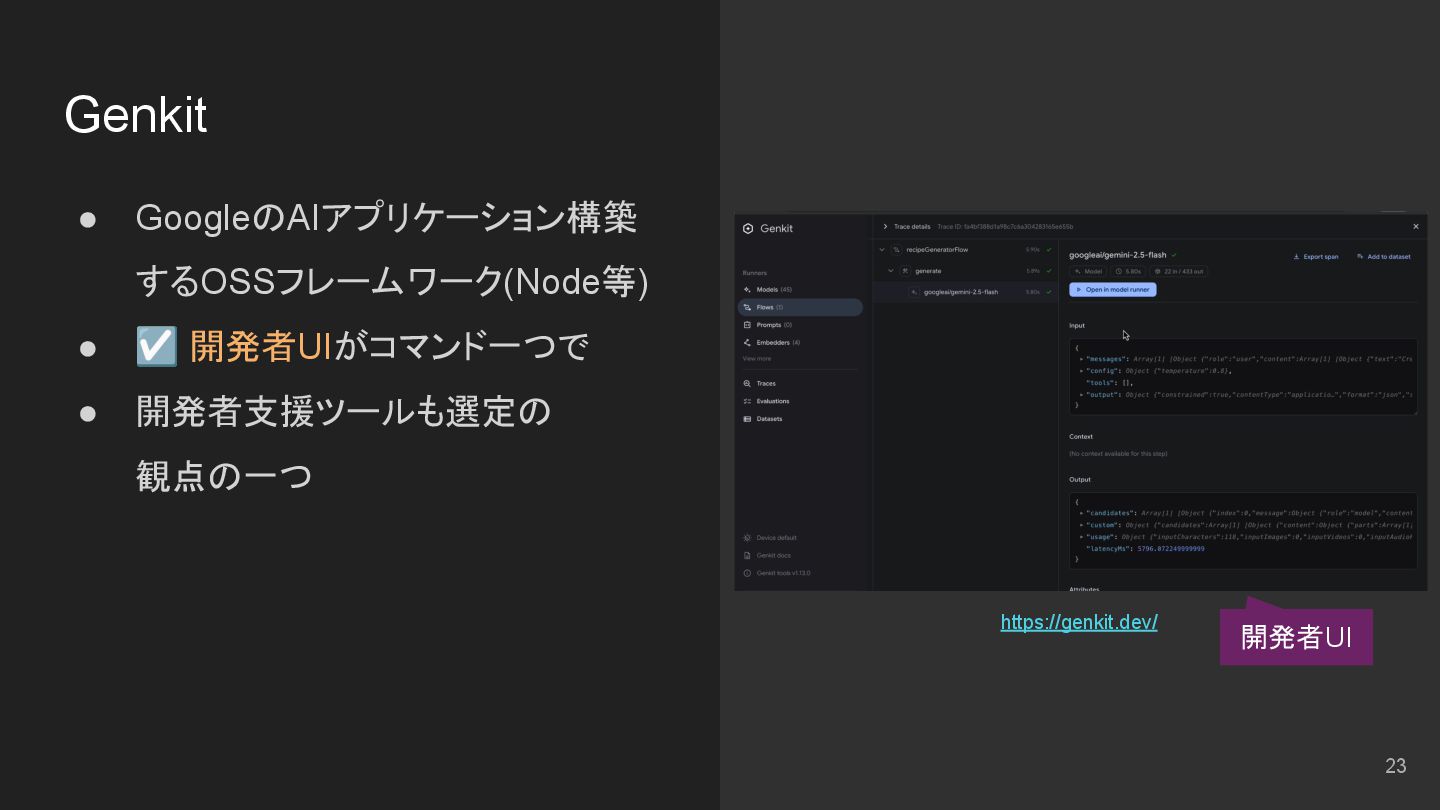Screen dimensions: 1440x810
Task: Expand "candidates" in Output JSON
Action: [x=1082, y=513]
